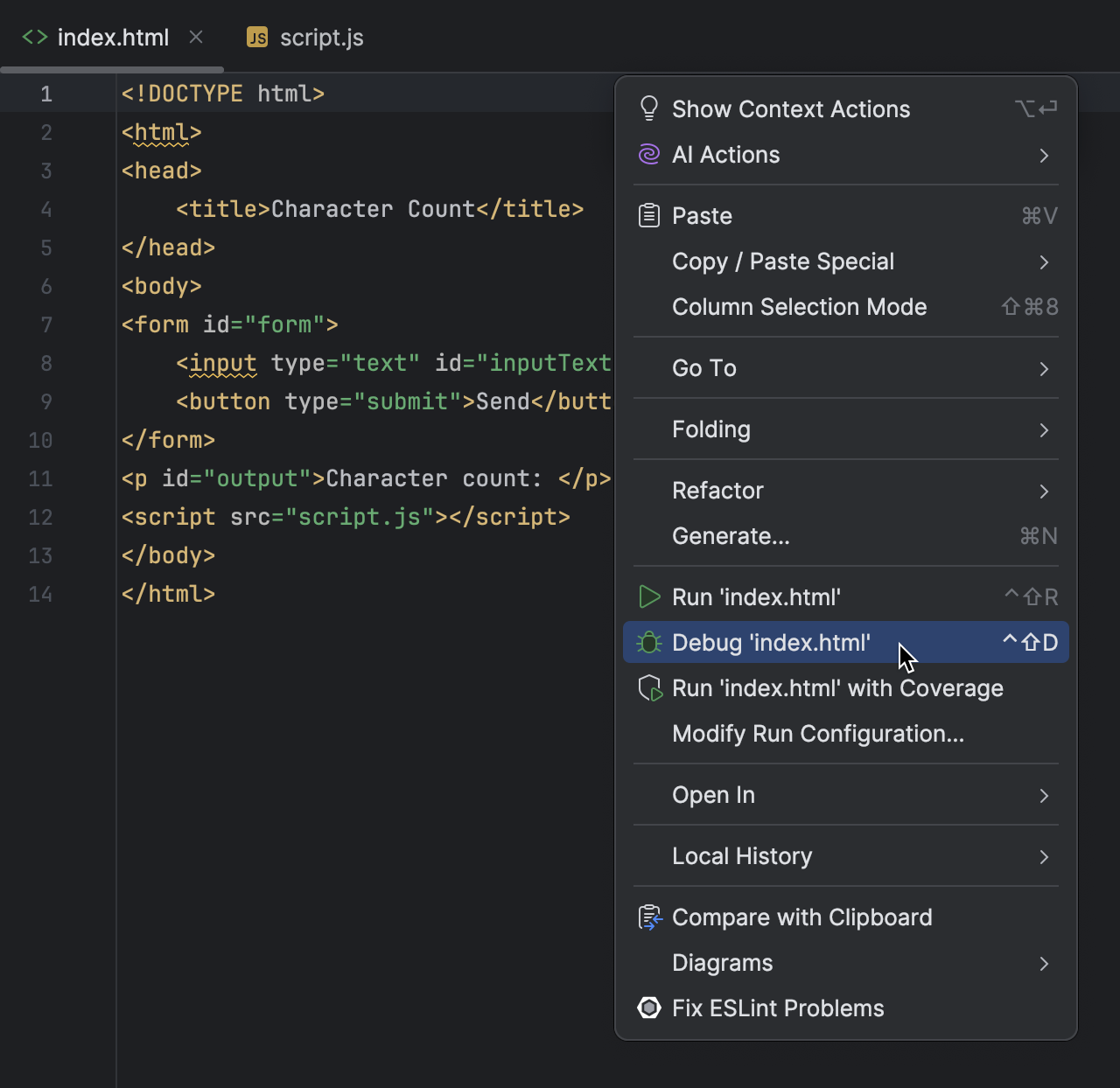Click the green play icon to run index.html
The height and width of the screenshot is (1088, 1120).
(x=649, y=597)
